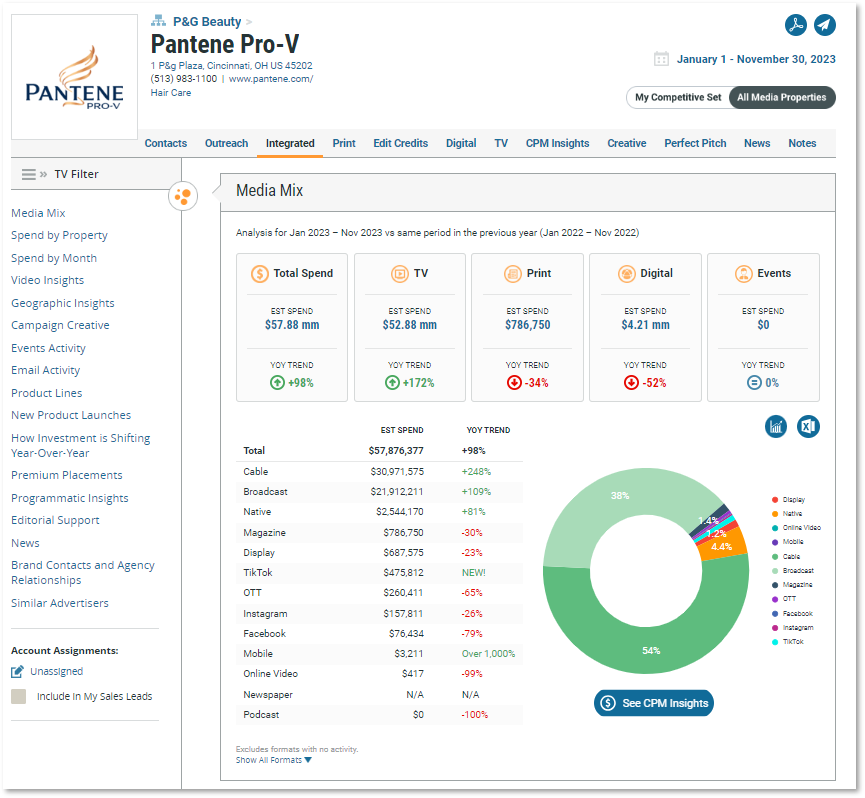This screenshot has height=798, width=865.
Task: Click the P&G Beauty hierarchy icon
Action: (x=158, y=21)
